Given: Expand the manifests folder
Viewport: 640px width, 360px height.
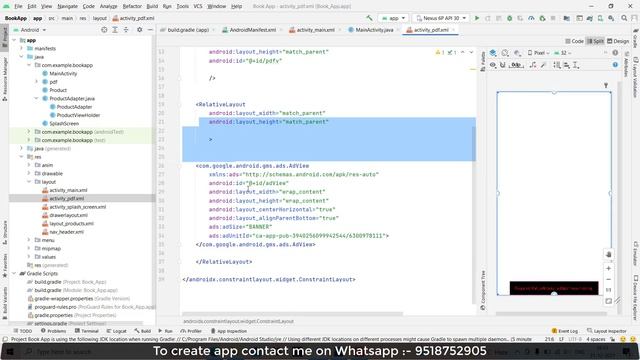Looking at the screenshot, I should coord(22,48).
